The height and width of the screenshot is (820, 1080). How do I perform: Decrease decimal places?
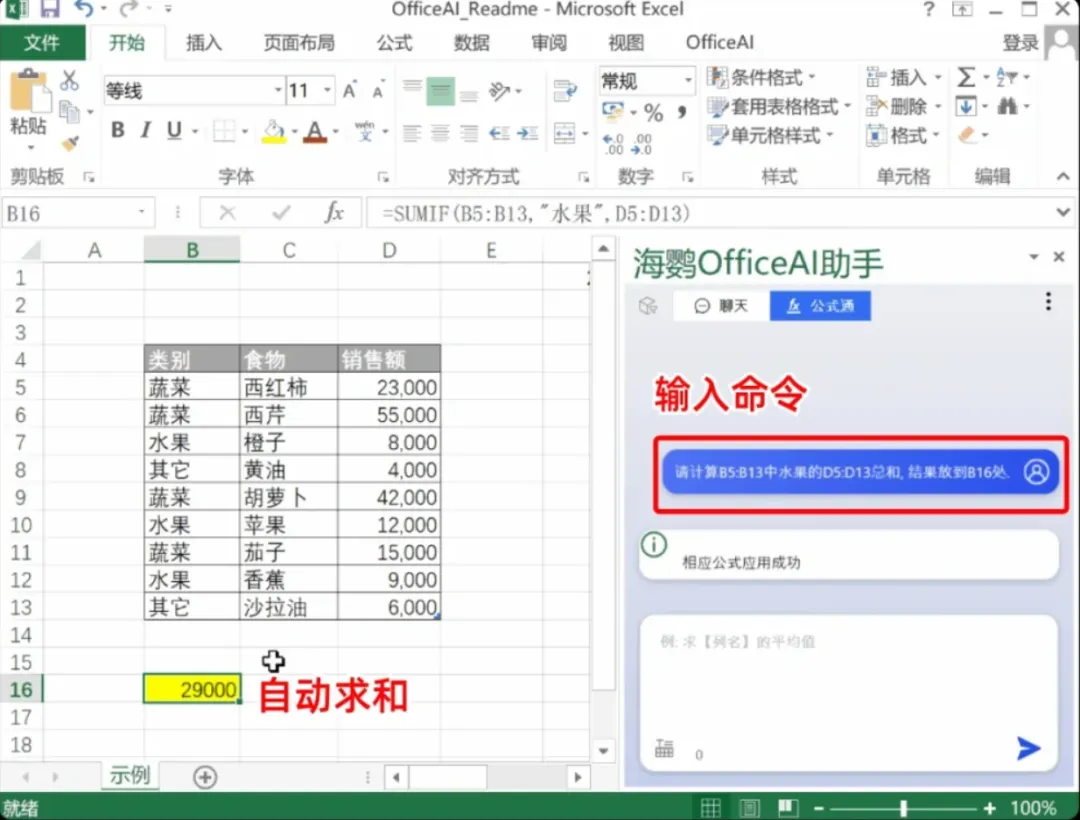[642, 144]
